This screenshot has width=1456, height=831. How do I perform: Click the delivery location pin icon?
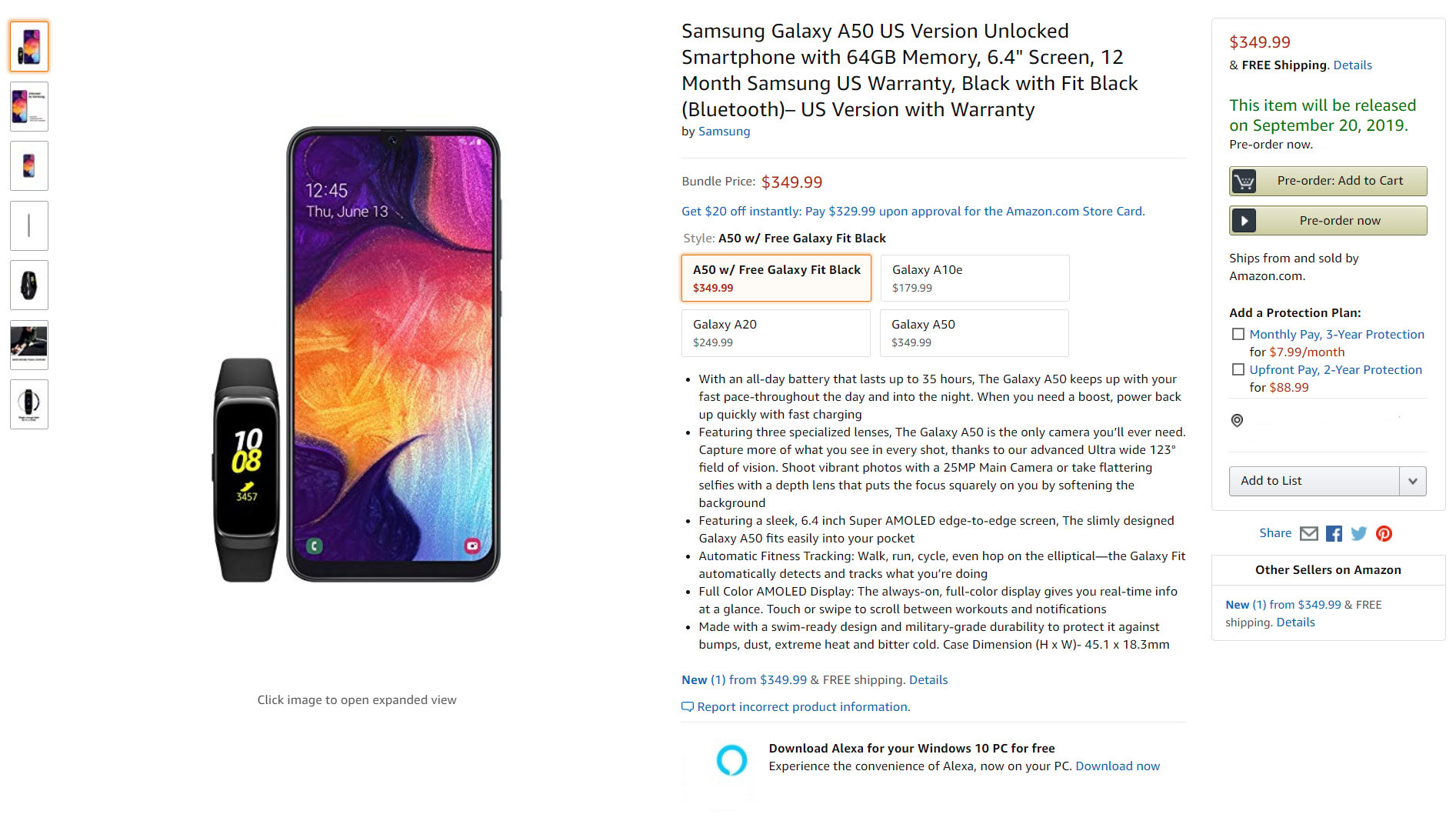point(1237,420)
